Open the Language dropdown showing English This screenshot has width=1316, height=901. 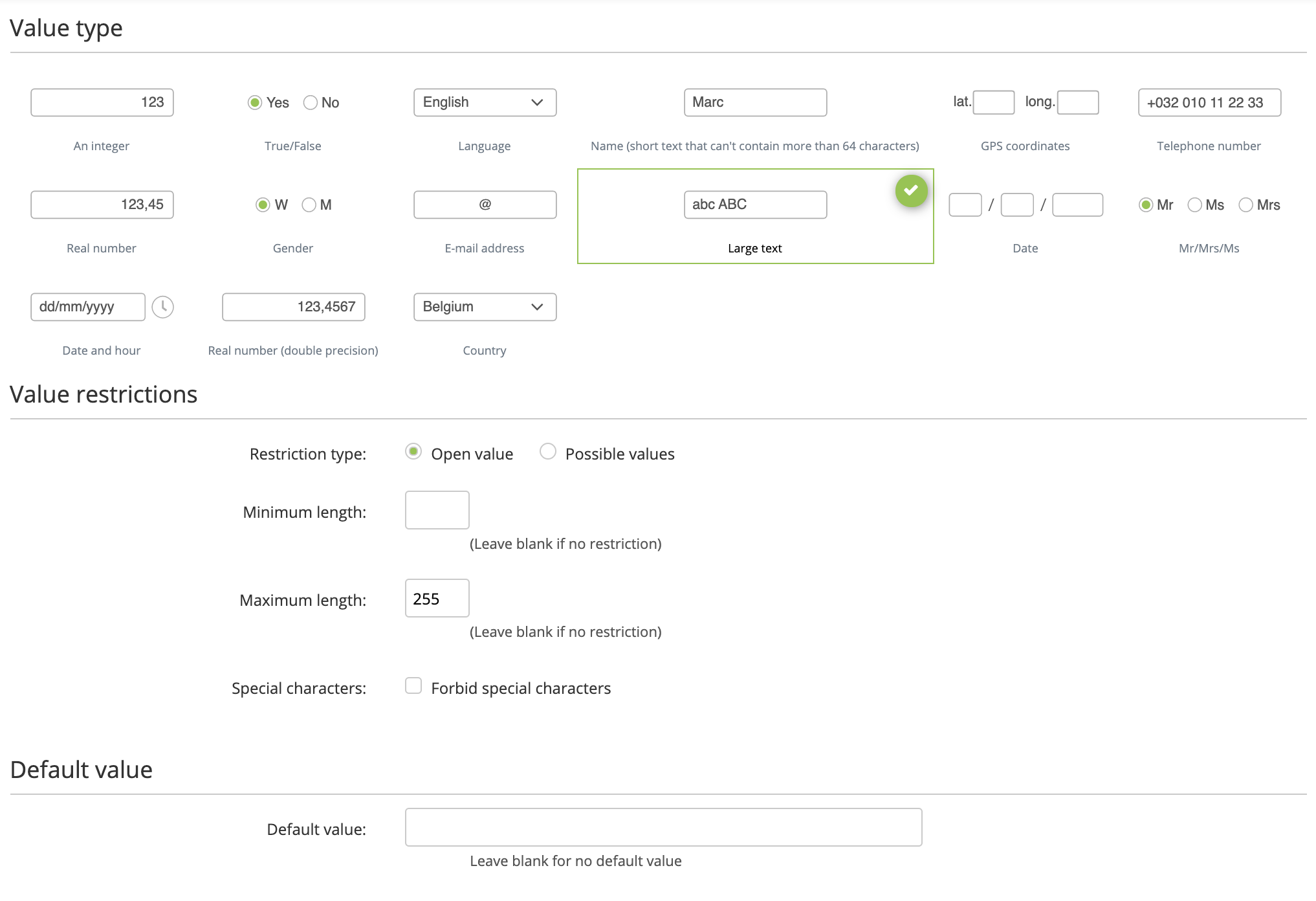point(485,102)
